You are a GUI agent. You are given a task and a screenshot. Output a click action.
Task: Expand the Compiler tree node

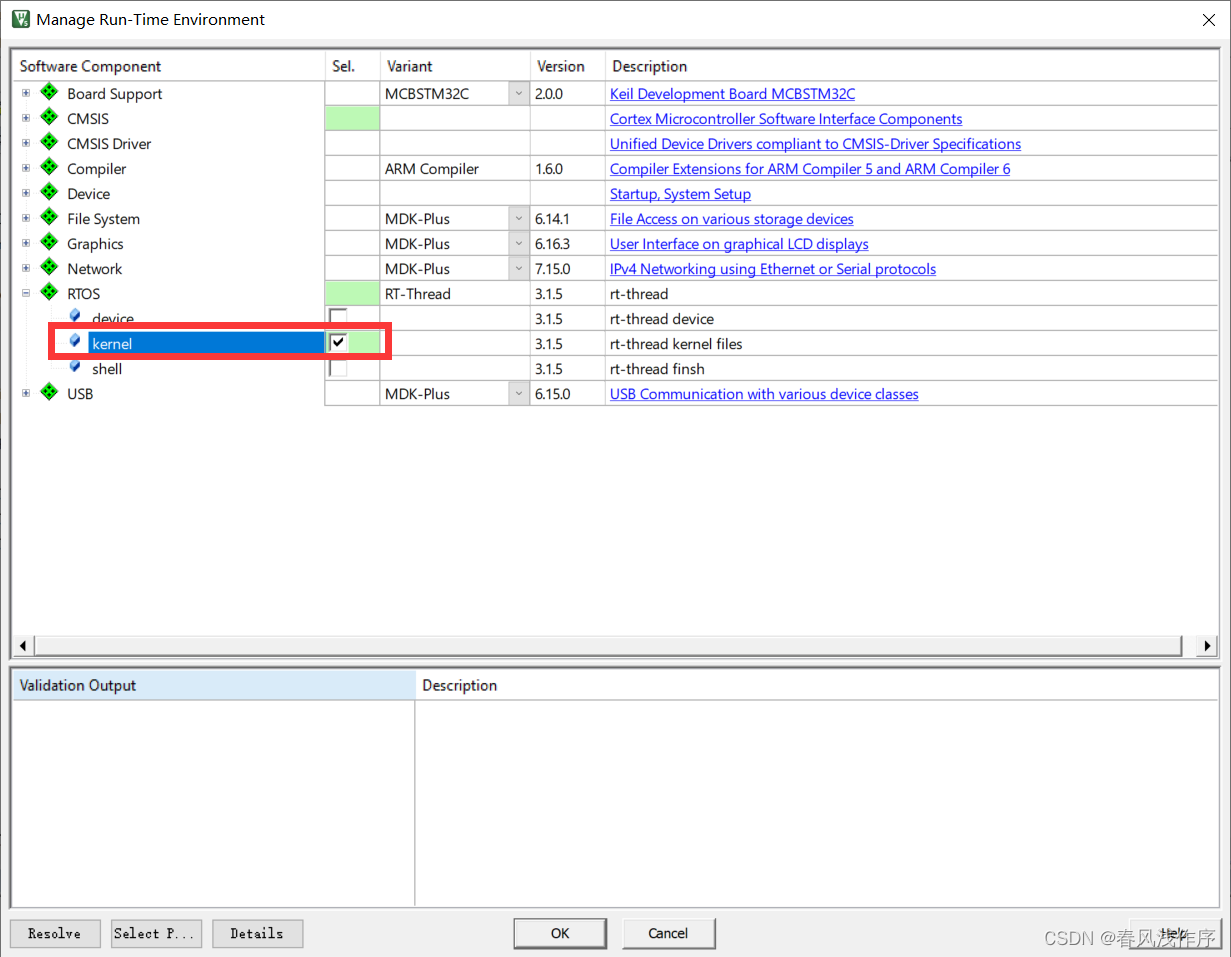coord(26,168)
